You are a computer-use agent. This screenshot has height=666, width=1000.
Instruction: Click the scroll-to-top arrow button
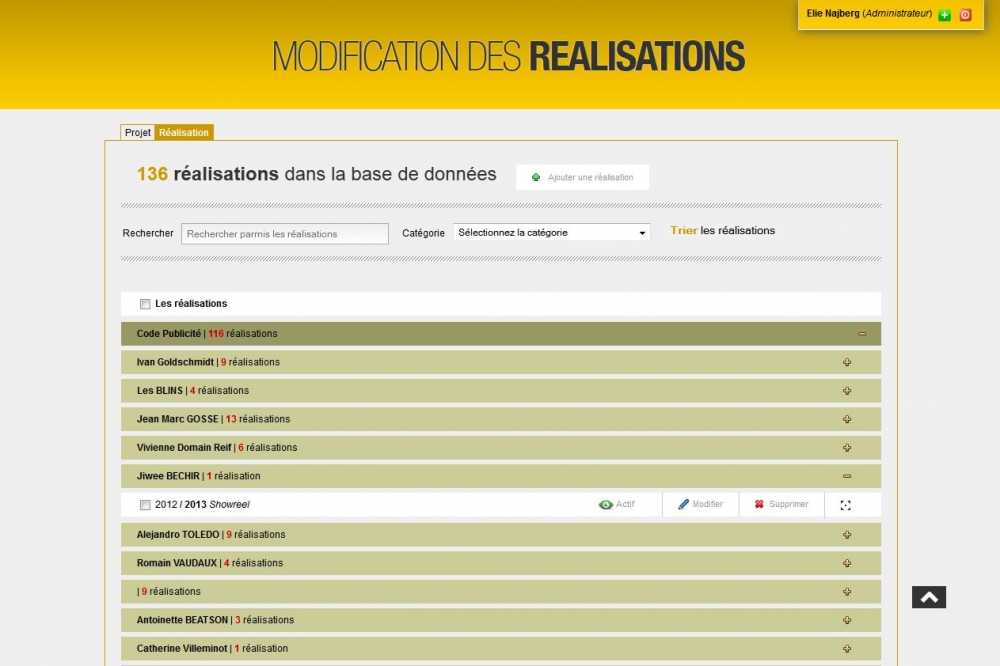(928, 597)
